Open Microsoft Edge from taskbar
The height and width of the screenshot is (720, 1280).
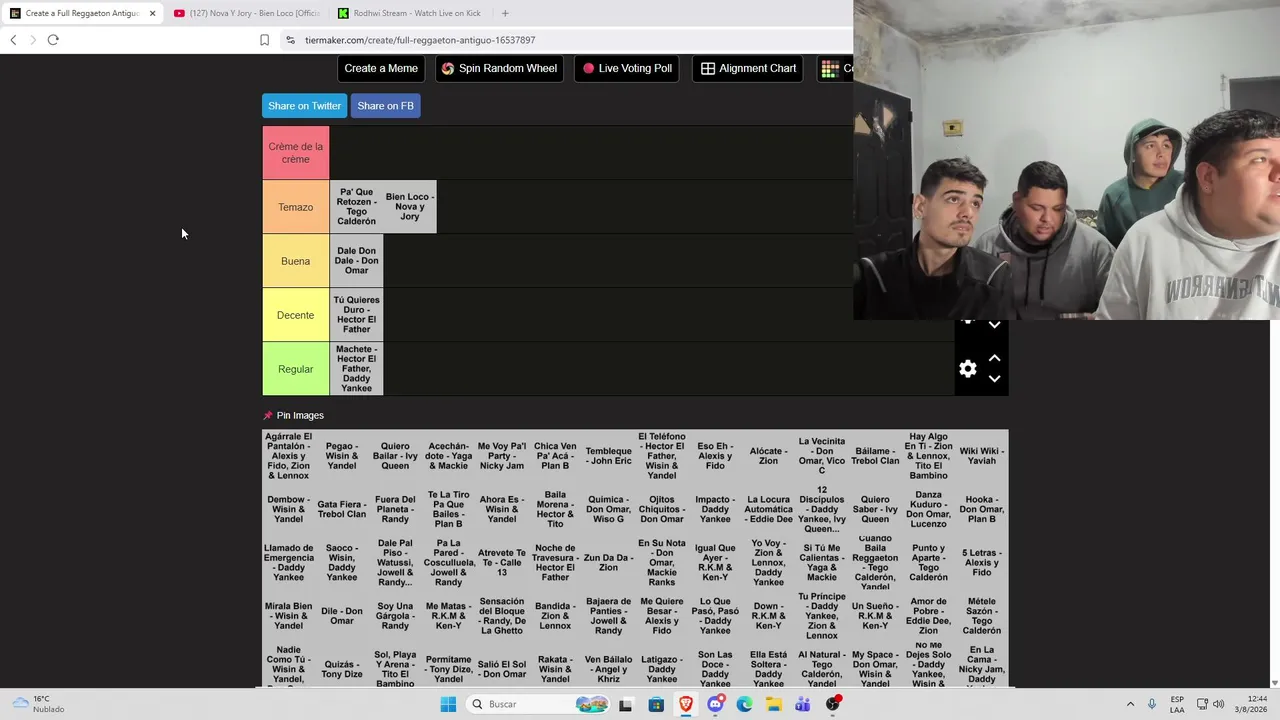point(744,704)
